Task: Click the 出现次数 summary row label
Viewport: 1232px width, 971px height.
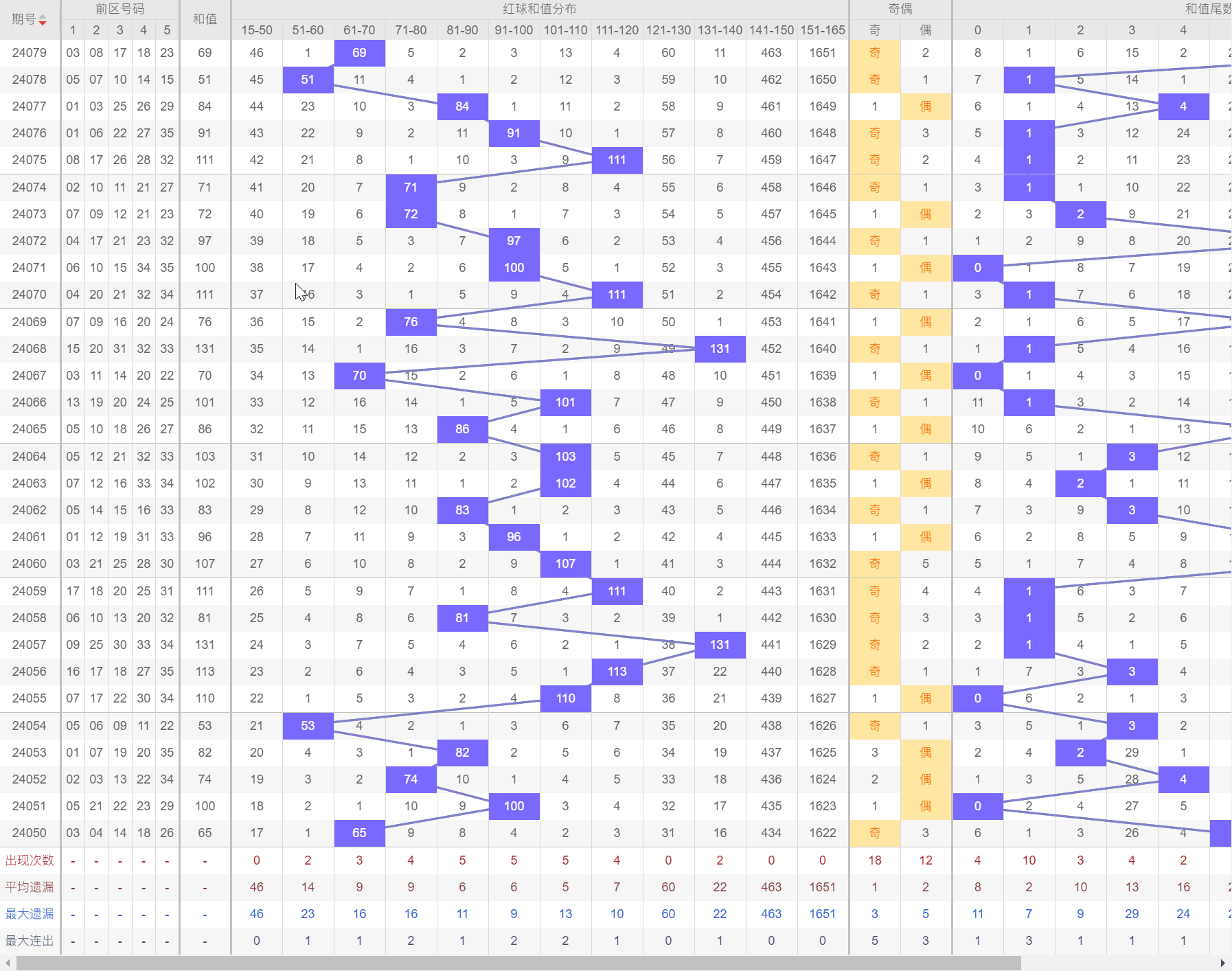Action: point(30,860)
